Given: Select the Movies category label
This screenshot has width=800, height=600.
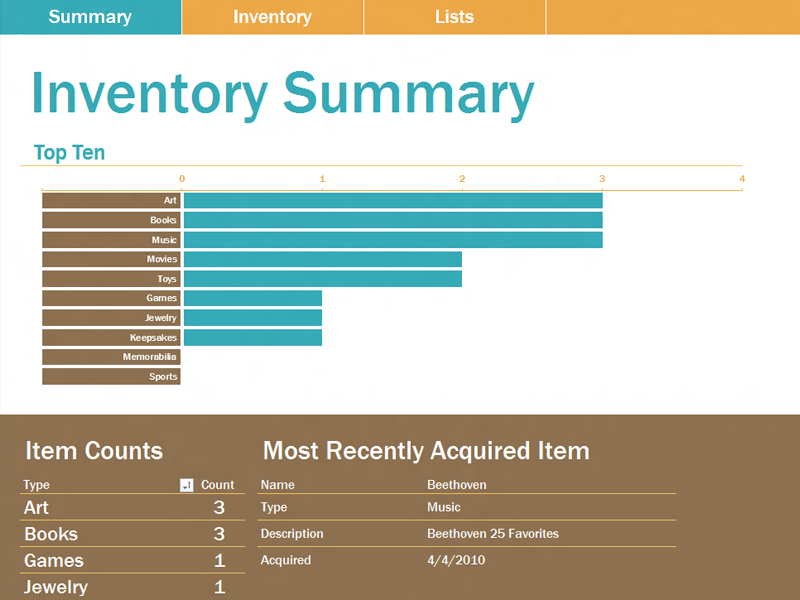Looking at the screenshot, I should tap(111, 259).
